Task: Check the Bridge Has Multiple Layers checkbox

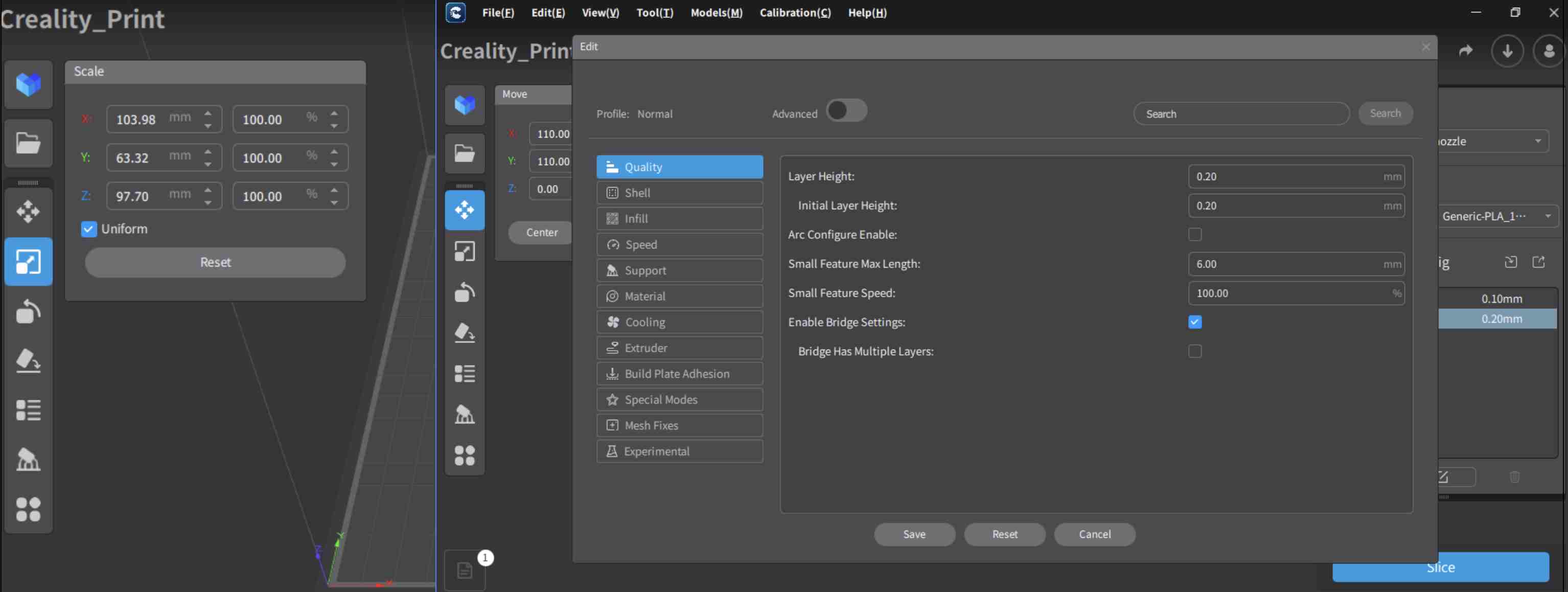Action: 1195,351
